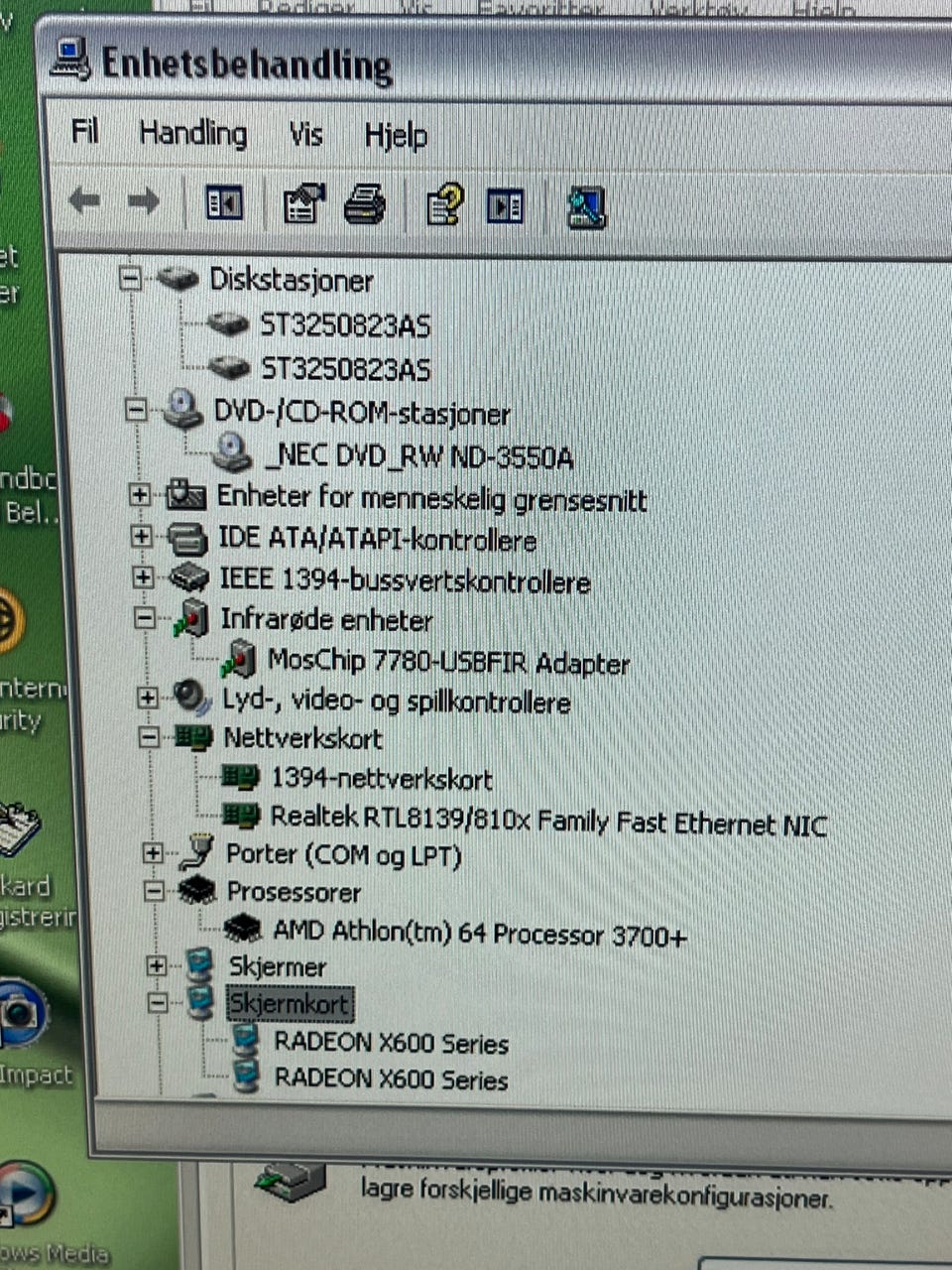Viewport: 952px width, 1270px height.
Task: Collapse the Nettverkskort node
Action: click(150, 737)
